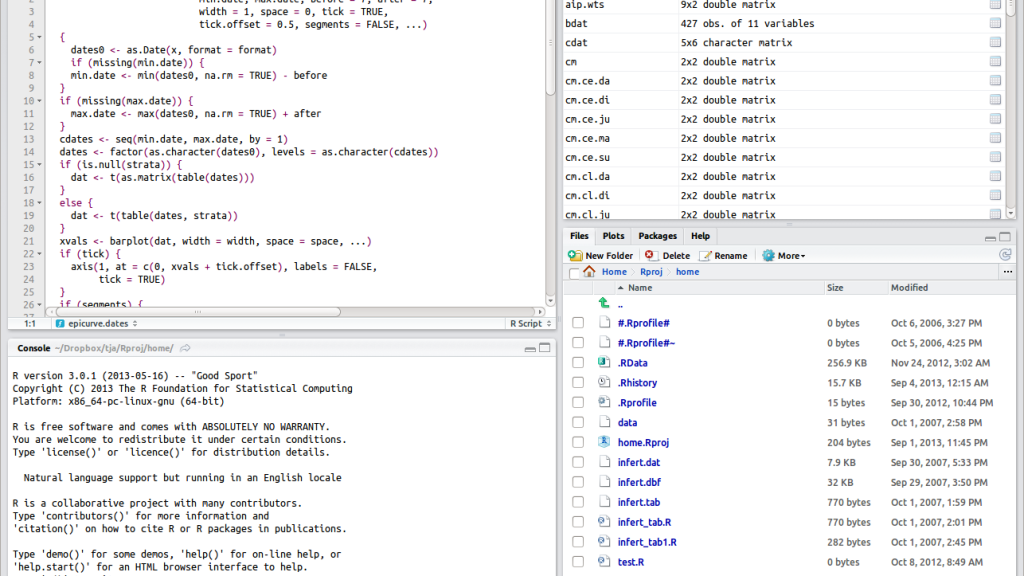1024x576 pixels.
Task: Sort files by Name column header
Action: pos(718,287)
